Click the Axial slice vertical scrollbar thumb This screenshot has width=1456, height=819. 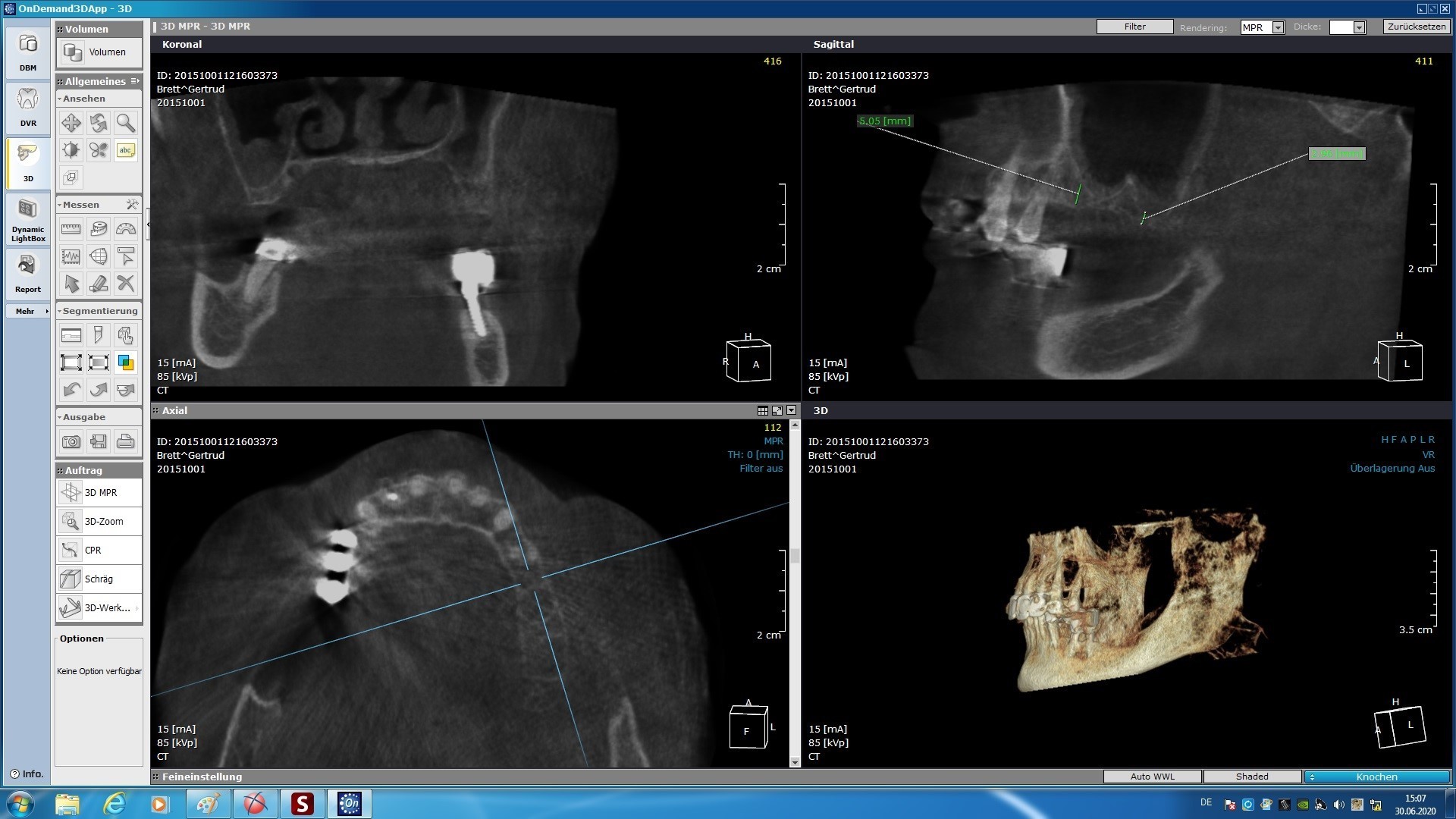(x=795, y=555)
